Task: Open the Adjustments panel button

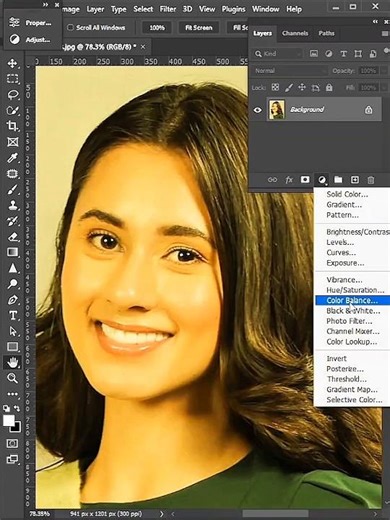Action: click(31, 40)
